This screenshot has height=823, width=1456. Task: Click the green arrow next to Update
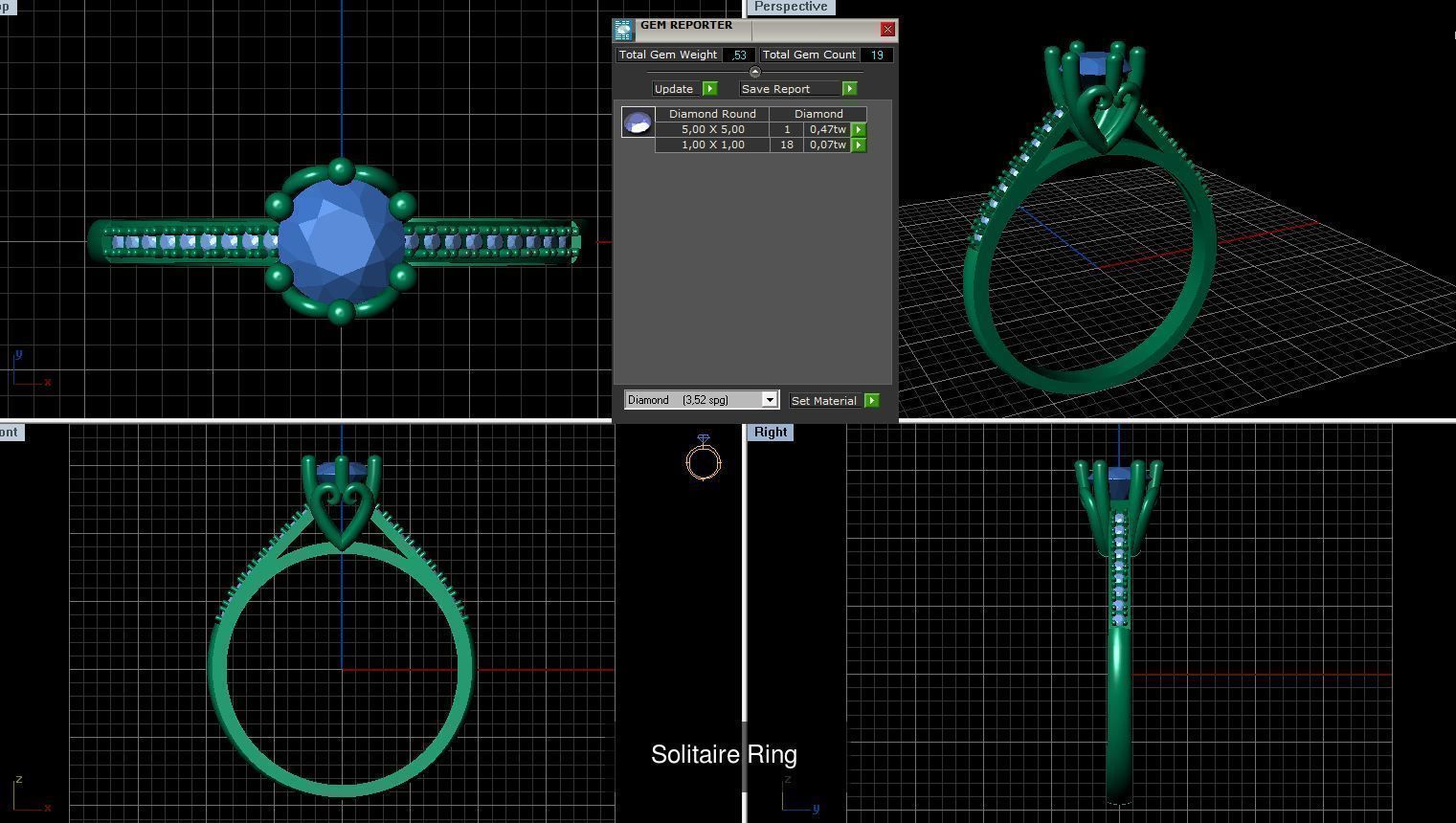coord(709,88)
